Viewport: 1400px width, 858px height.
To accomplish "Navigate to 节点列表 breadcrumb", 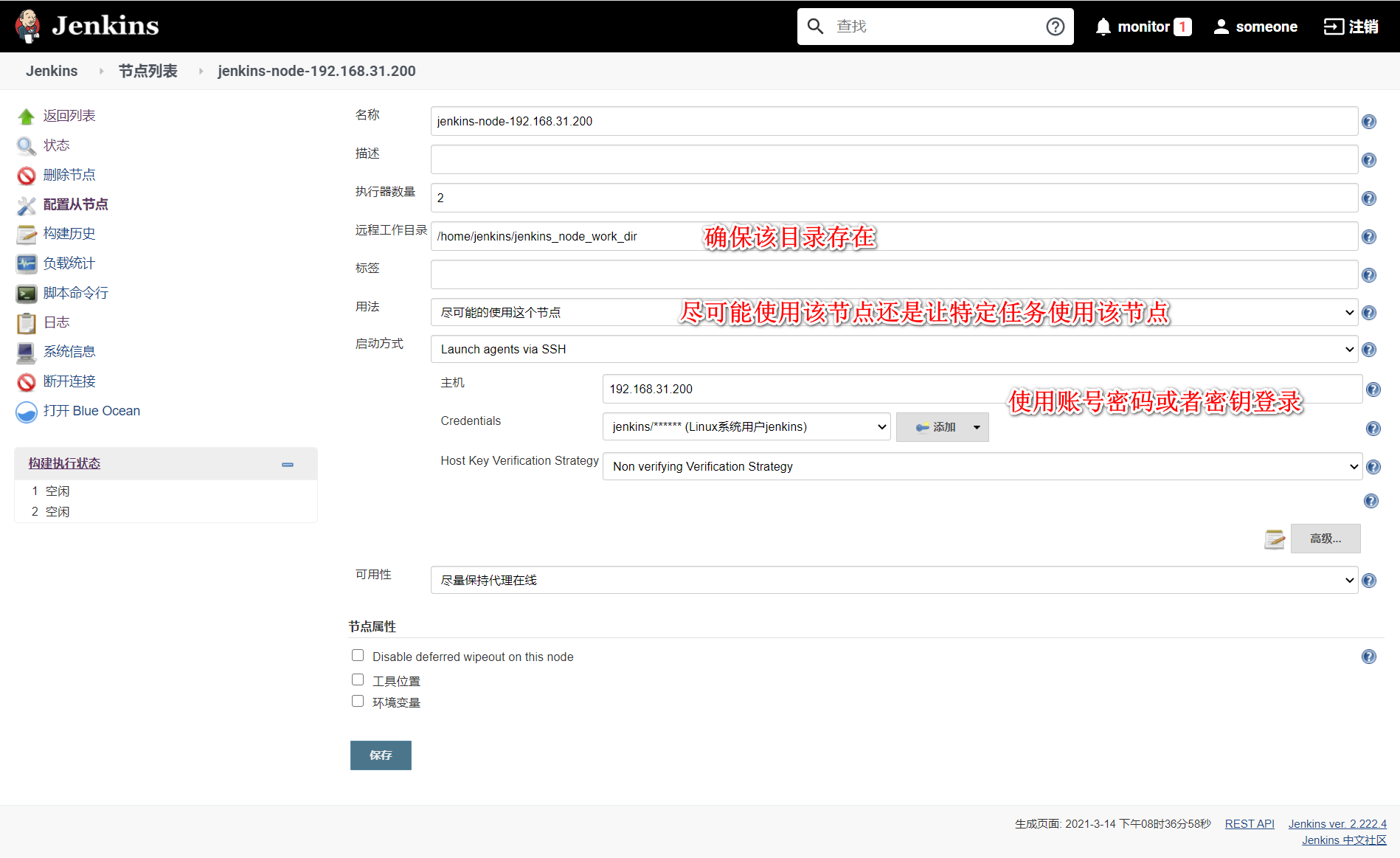I will pyautogui.click(x=148, y=71).
